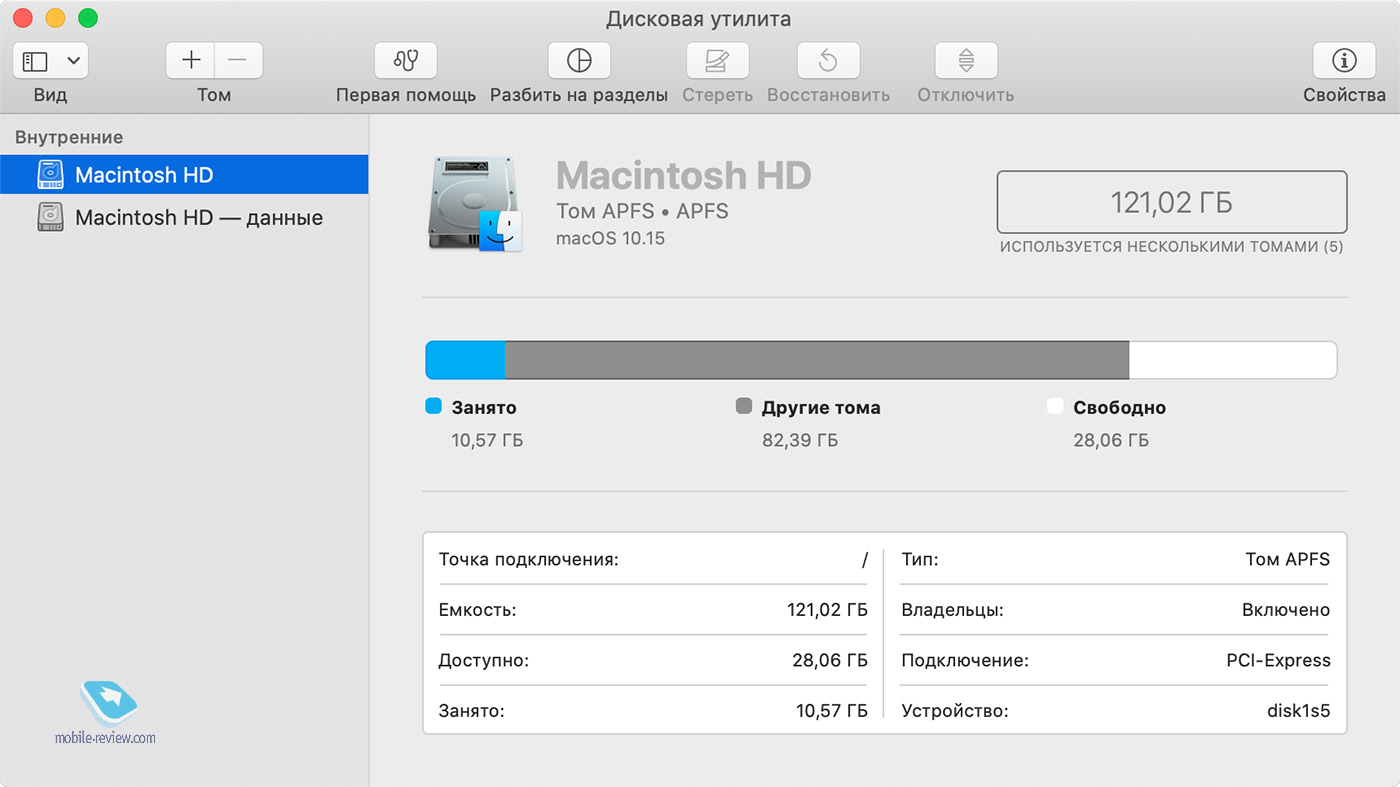This screenshot has width=1400, height=787.
Task: Click the white Свободно bar segment
Action: click(x=1233, y=360)
